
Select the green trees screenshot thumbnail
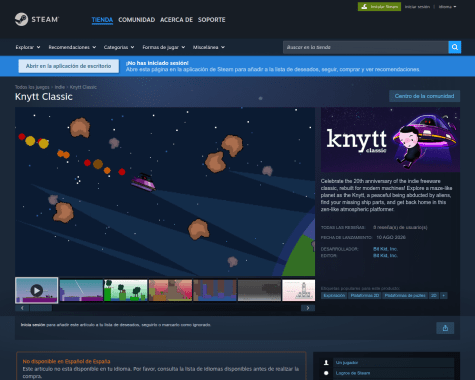coord(126,290)
